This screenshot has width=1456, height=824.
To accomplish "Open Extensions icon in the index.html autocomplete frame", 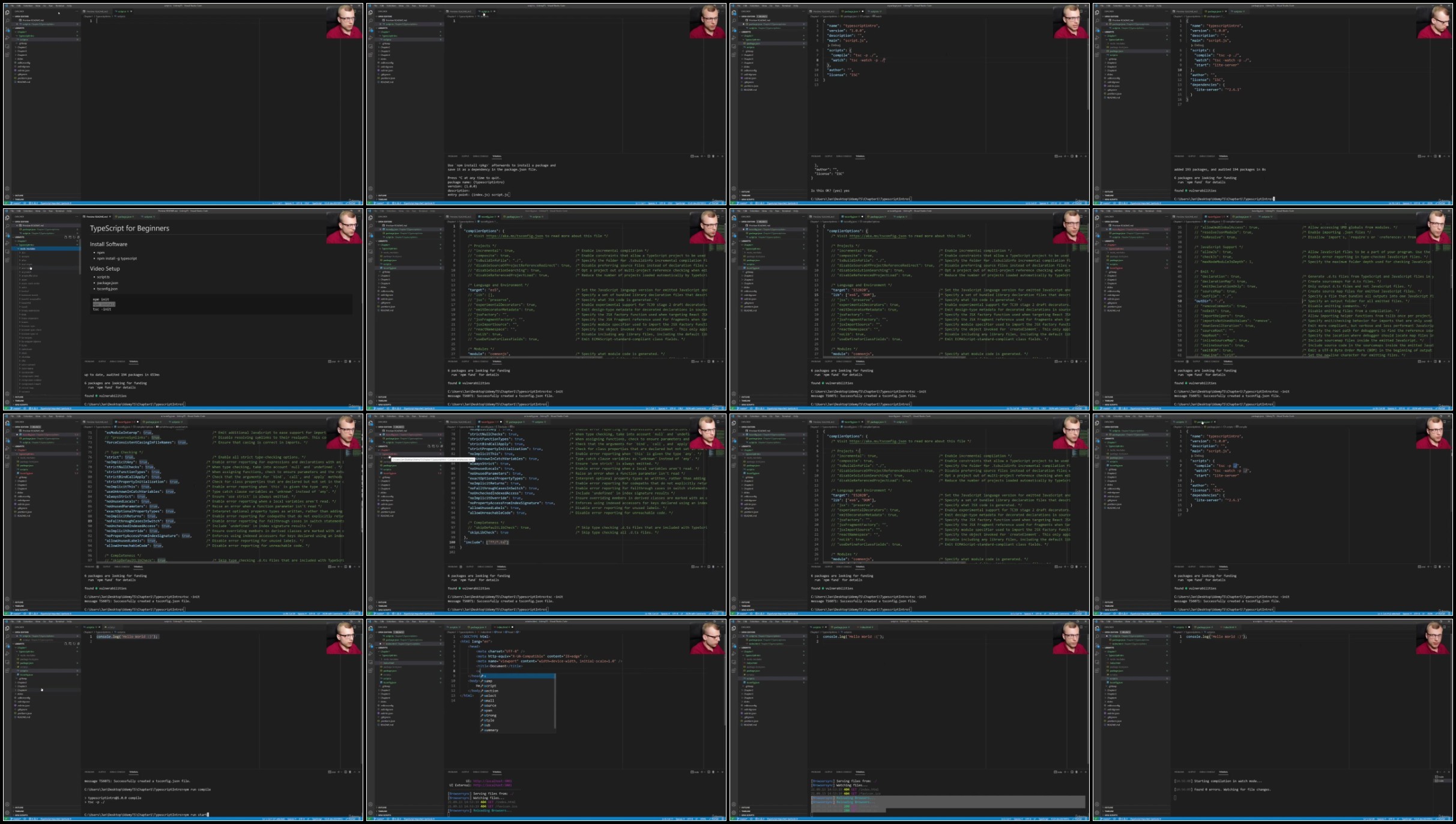I will tap(370, 670).
